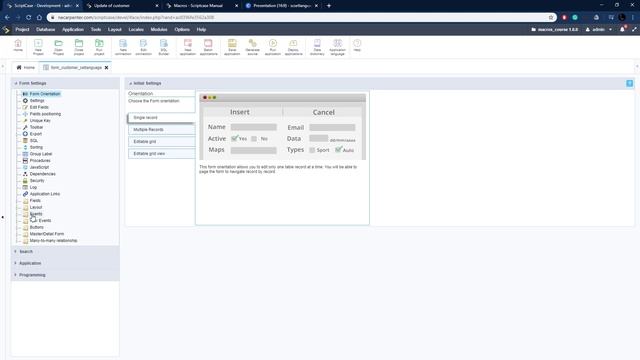This screenshot has width=640, height=360.
Task: Choose the Single record orientation
Action: click(162, 118)
